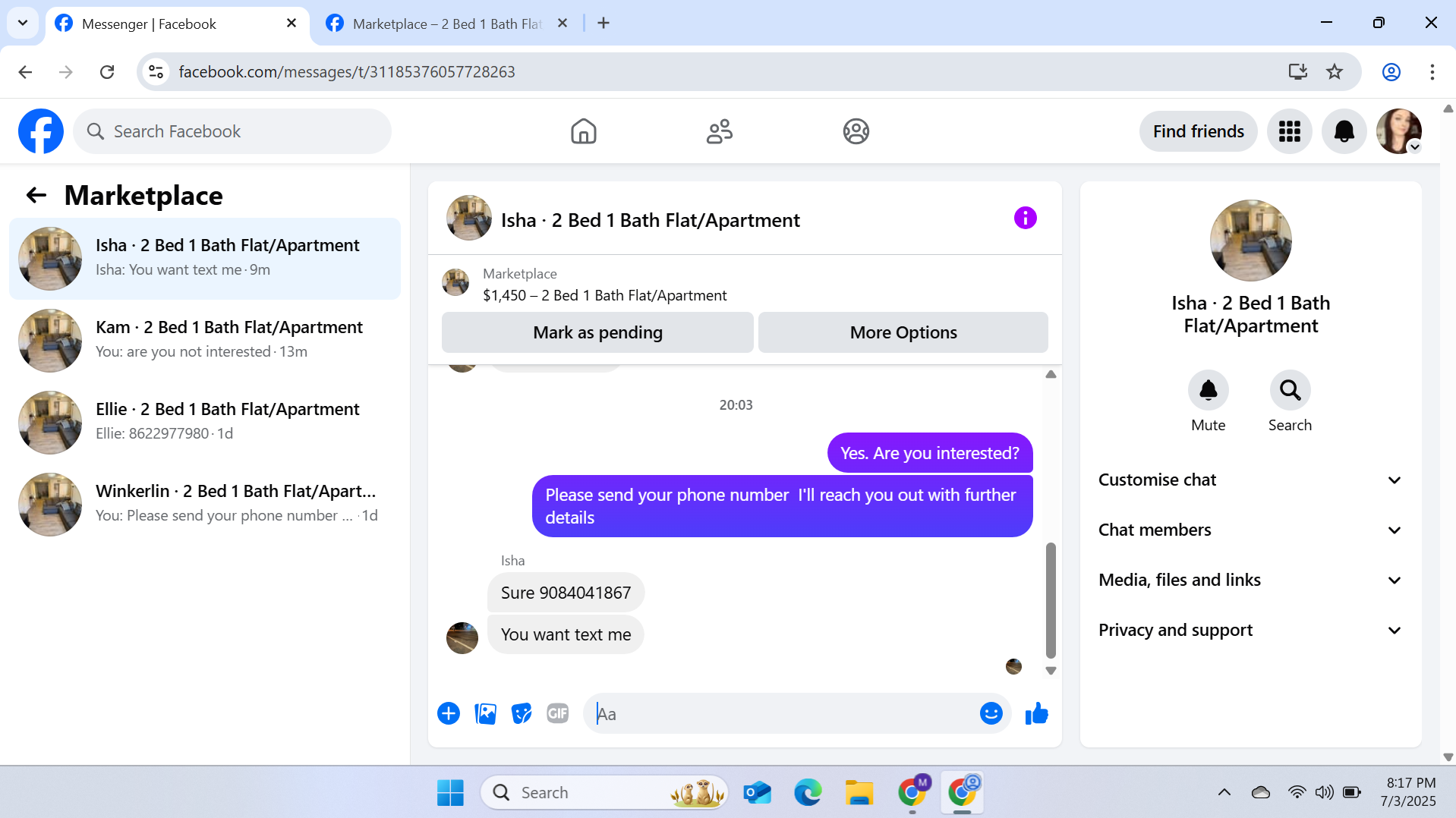Open Windows Start menu
The image size is (1456, 818).
[450, 792]
